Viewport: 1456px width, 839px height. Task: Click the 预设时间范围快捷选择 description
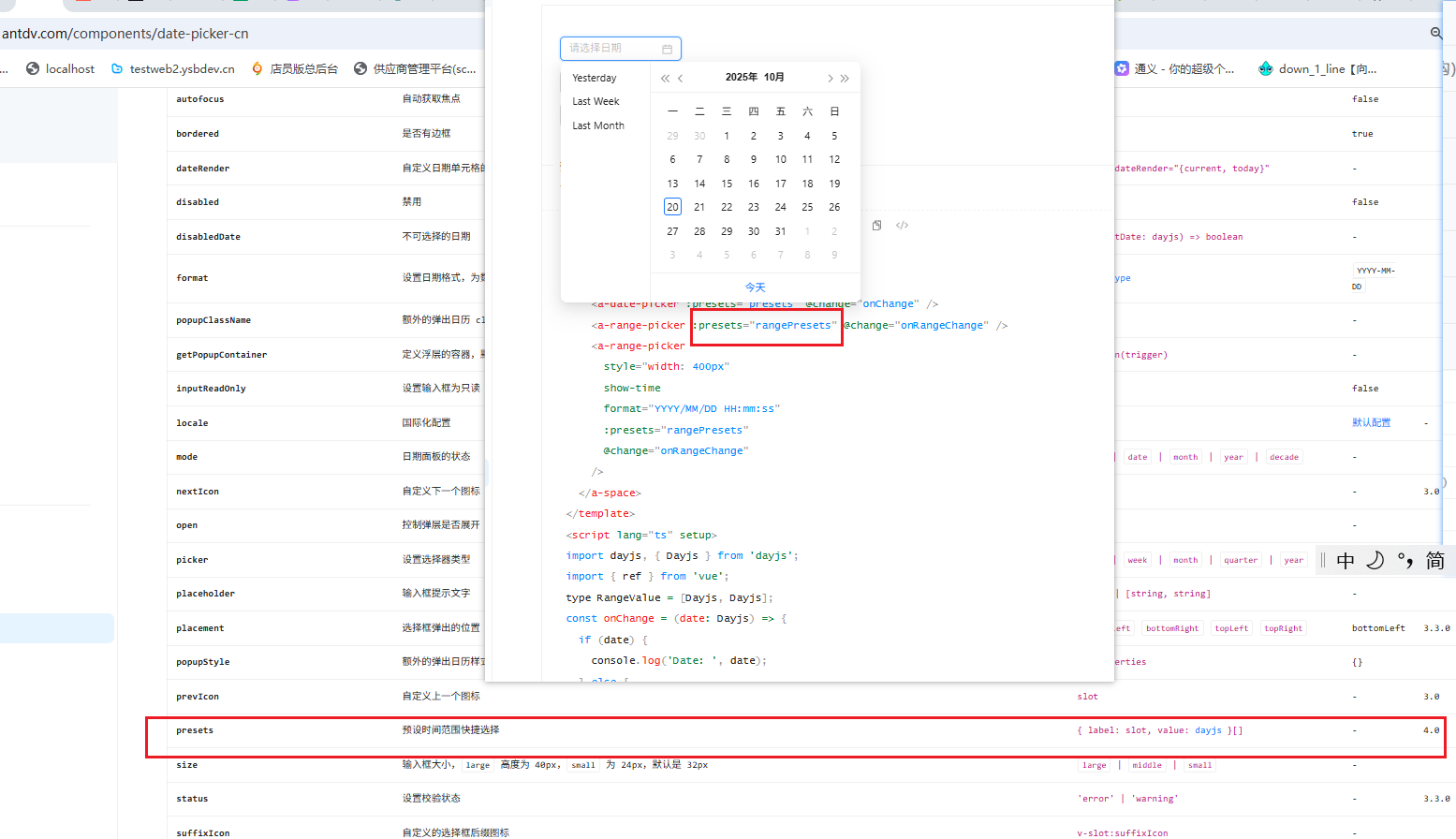[x=450, y=729]
